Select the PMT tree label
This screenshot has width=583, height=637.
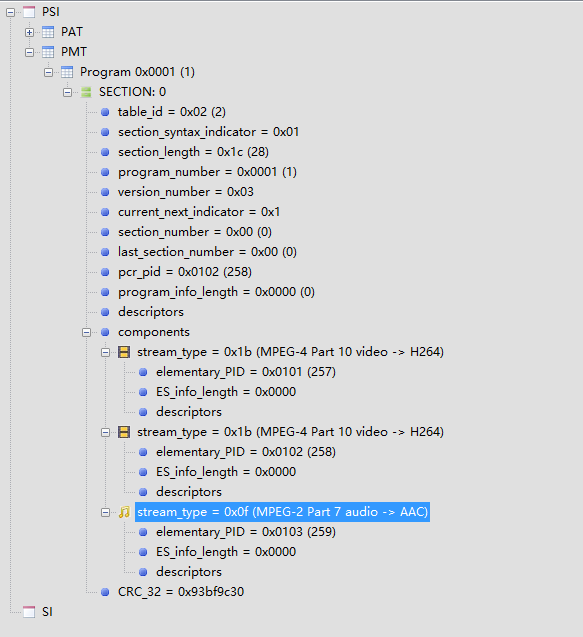coord(74,52)
